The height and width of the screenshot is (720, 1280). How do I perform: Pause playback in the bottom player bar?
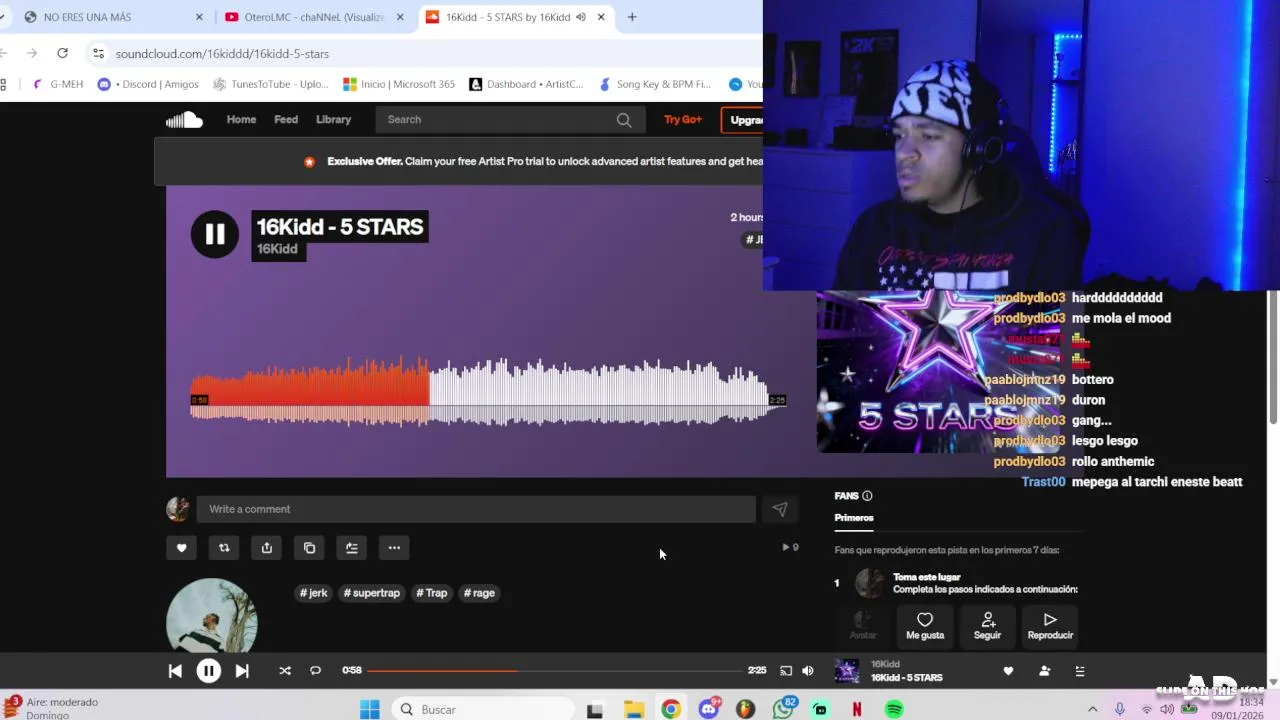click(208, 671)
